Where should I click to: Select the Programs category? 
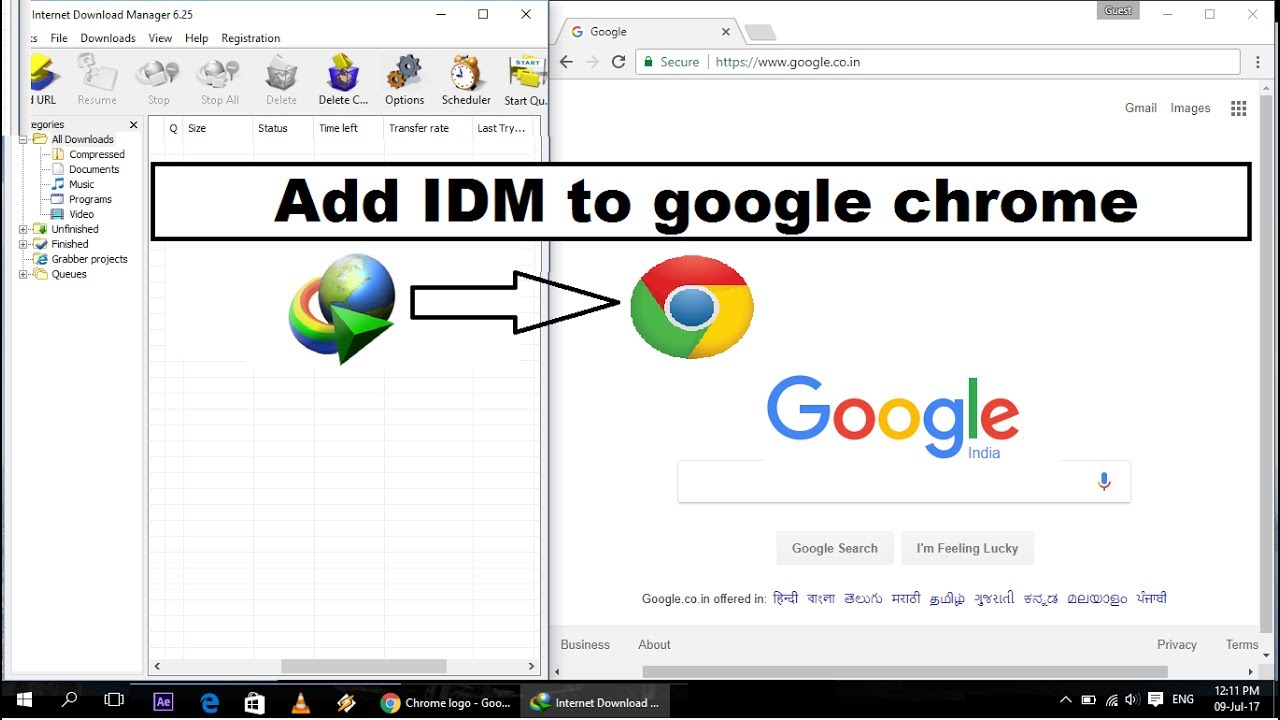(x=90, y=200)
